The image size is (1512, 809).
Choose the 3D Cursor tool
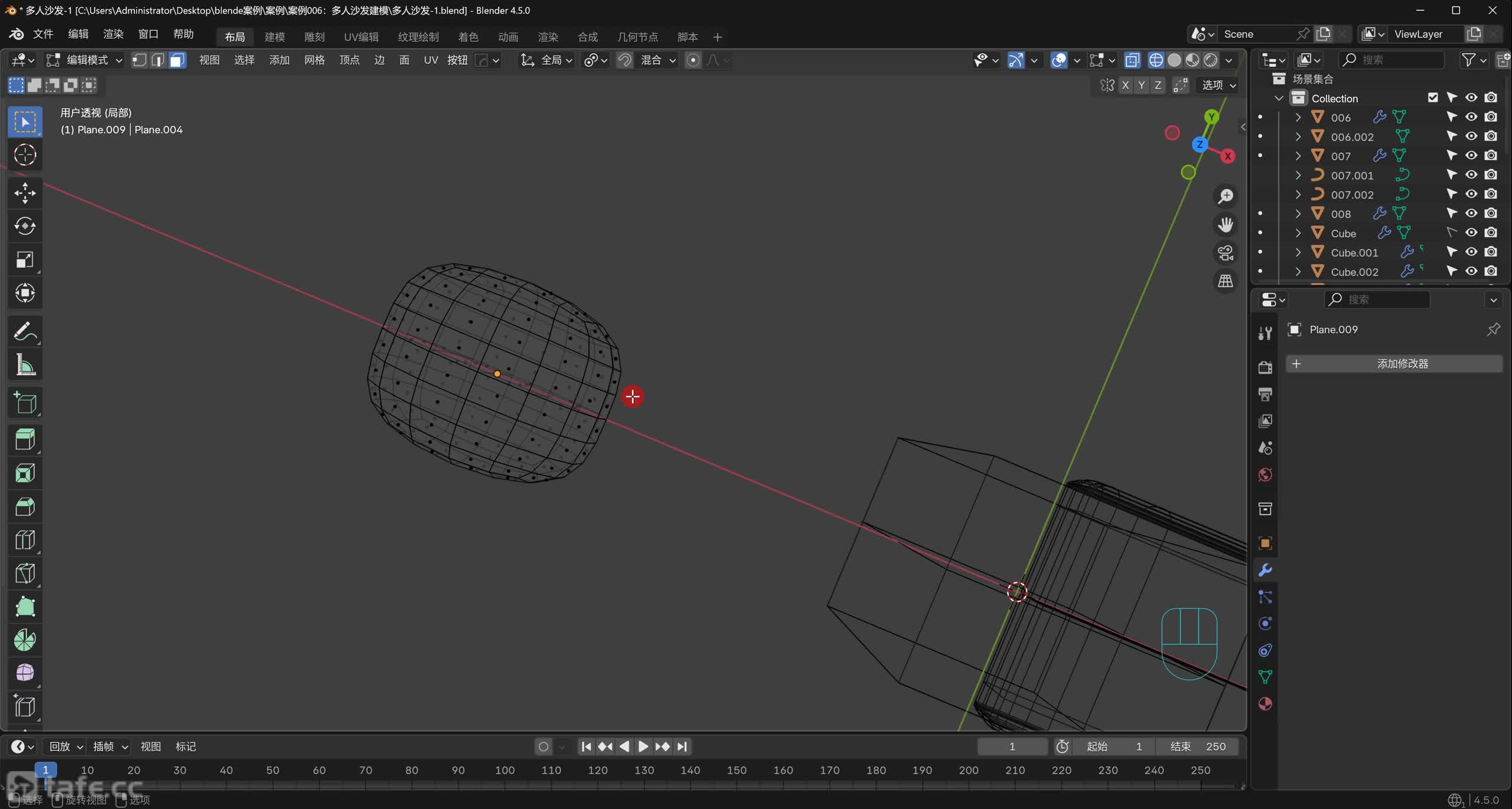pos(25,155)
